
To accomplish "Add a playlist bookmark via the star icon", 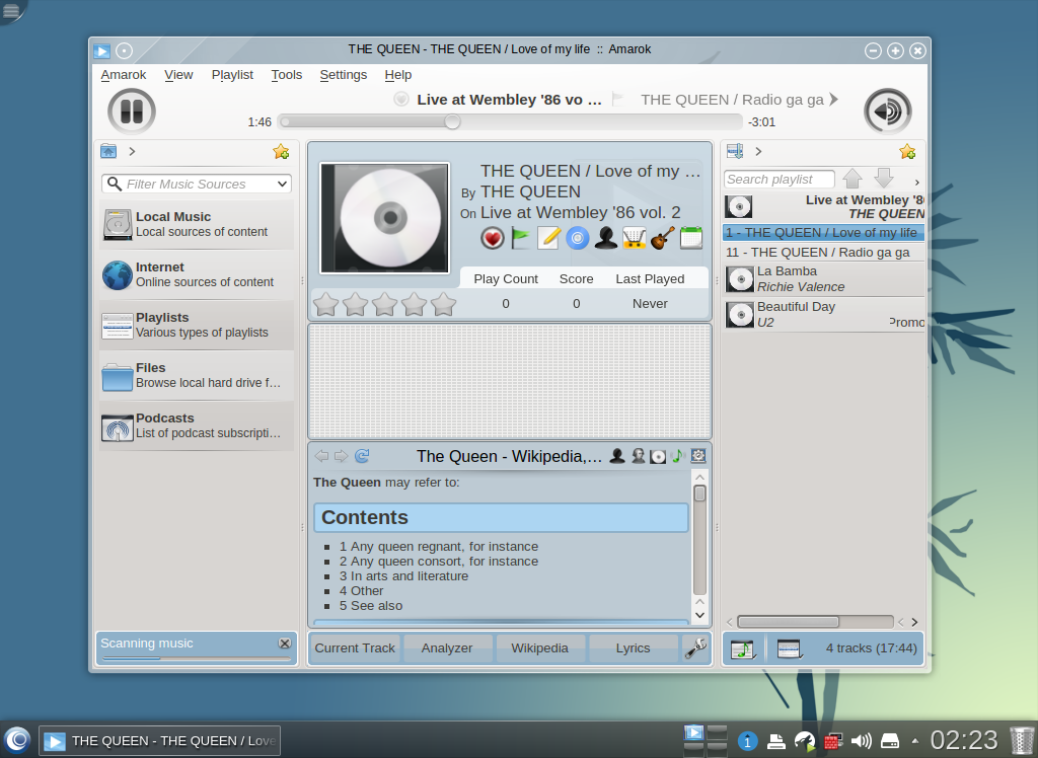I will coord(907,152).
